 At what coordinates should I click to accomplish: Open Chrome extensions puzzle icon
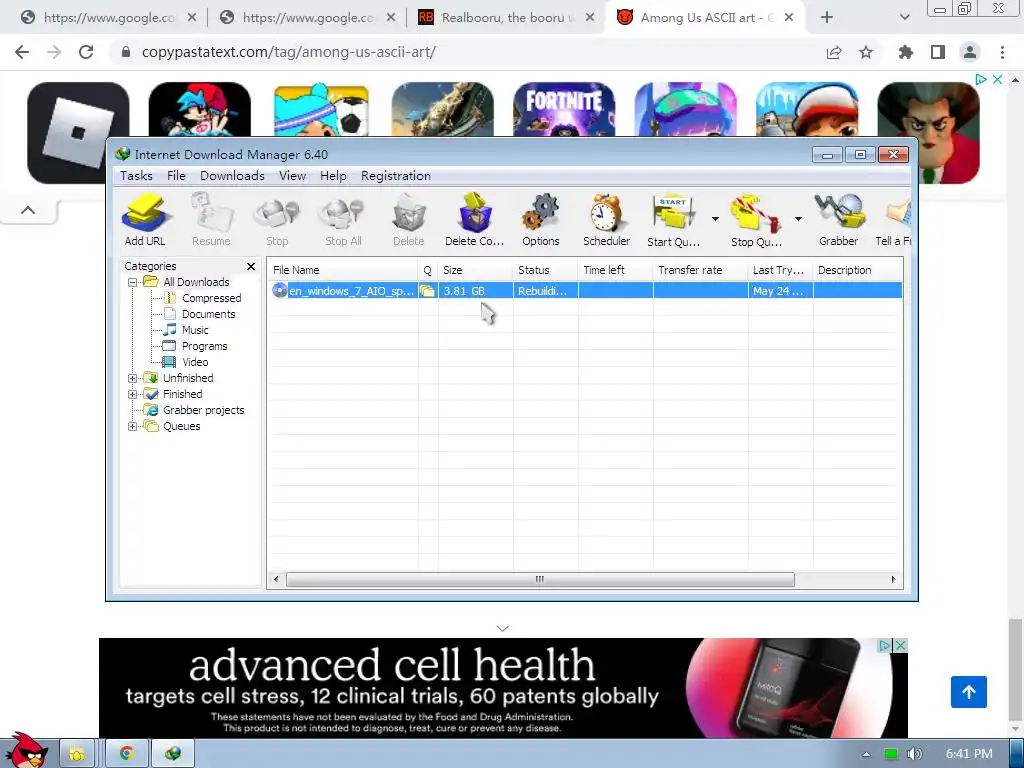[x=906, y=52]
